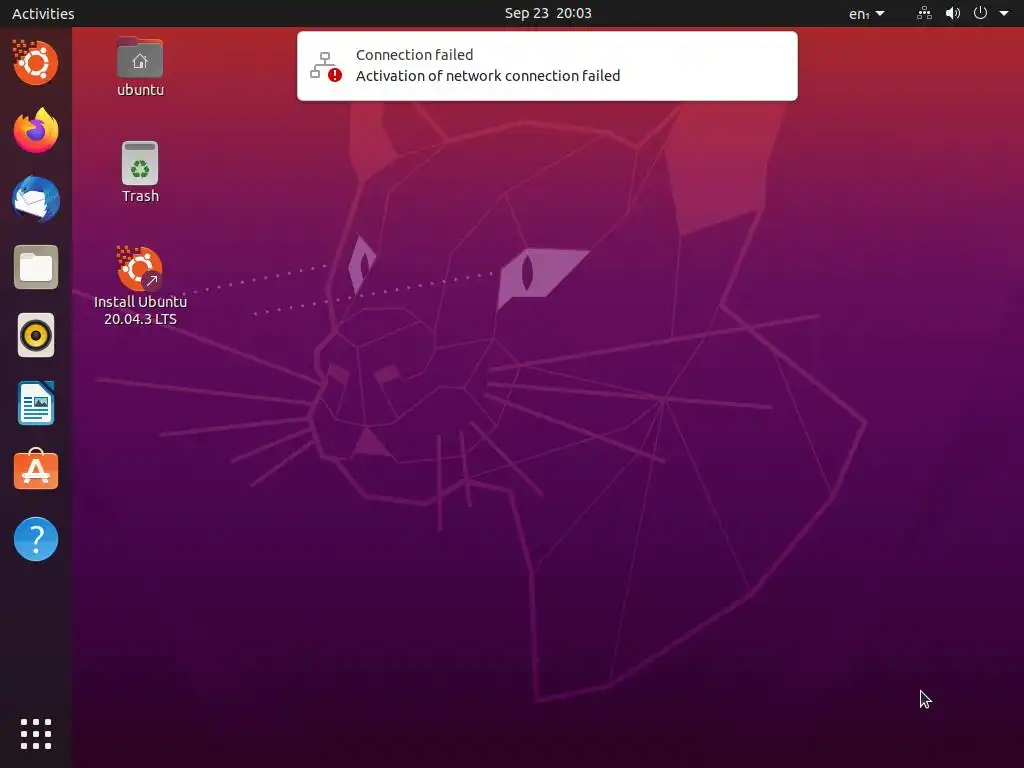Viewport: 1024px width, 768px height.
Task: Open Ubuntu Software store
Action: click(x=36, y=470)
